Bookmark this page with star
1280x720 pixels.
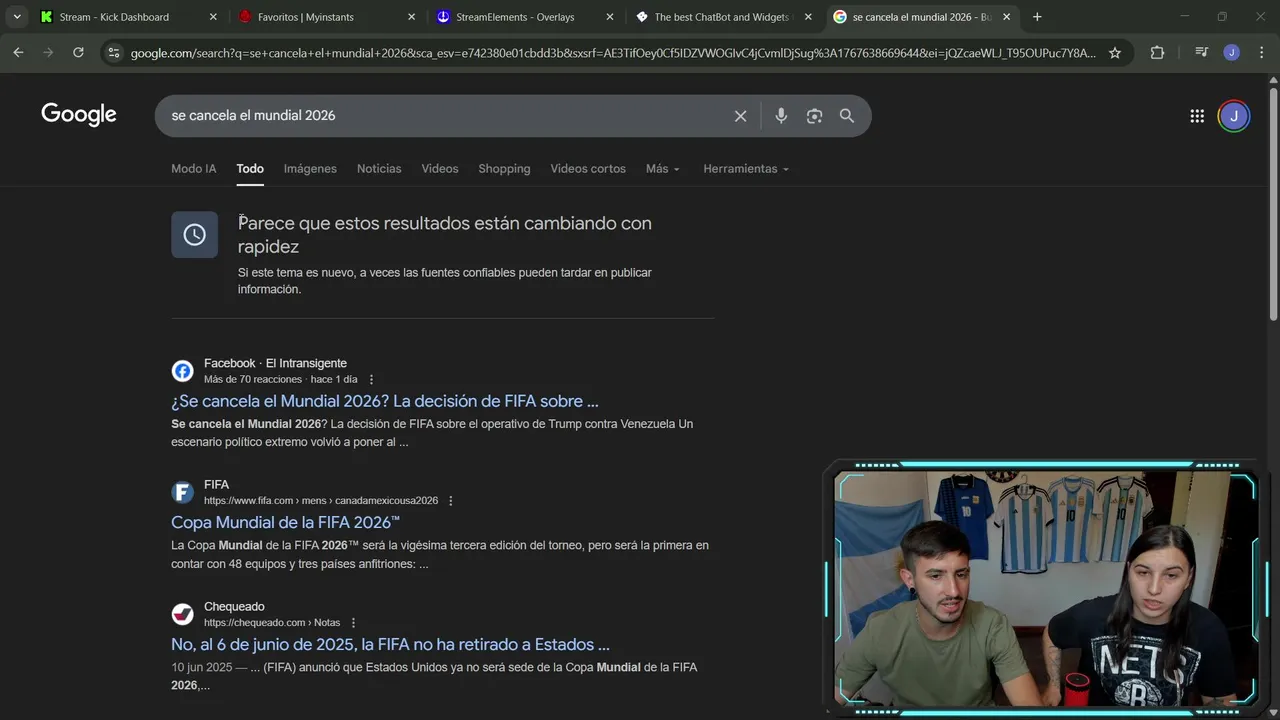pos(1115,53)
